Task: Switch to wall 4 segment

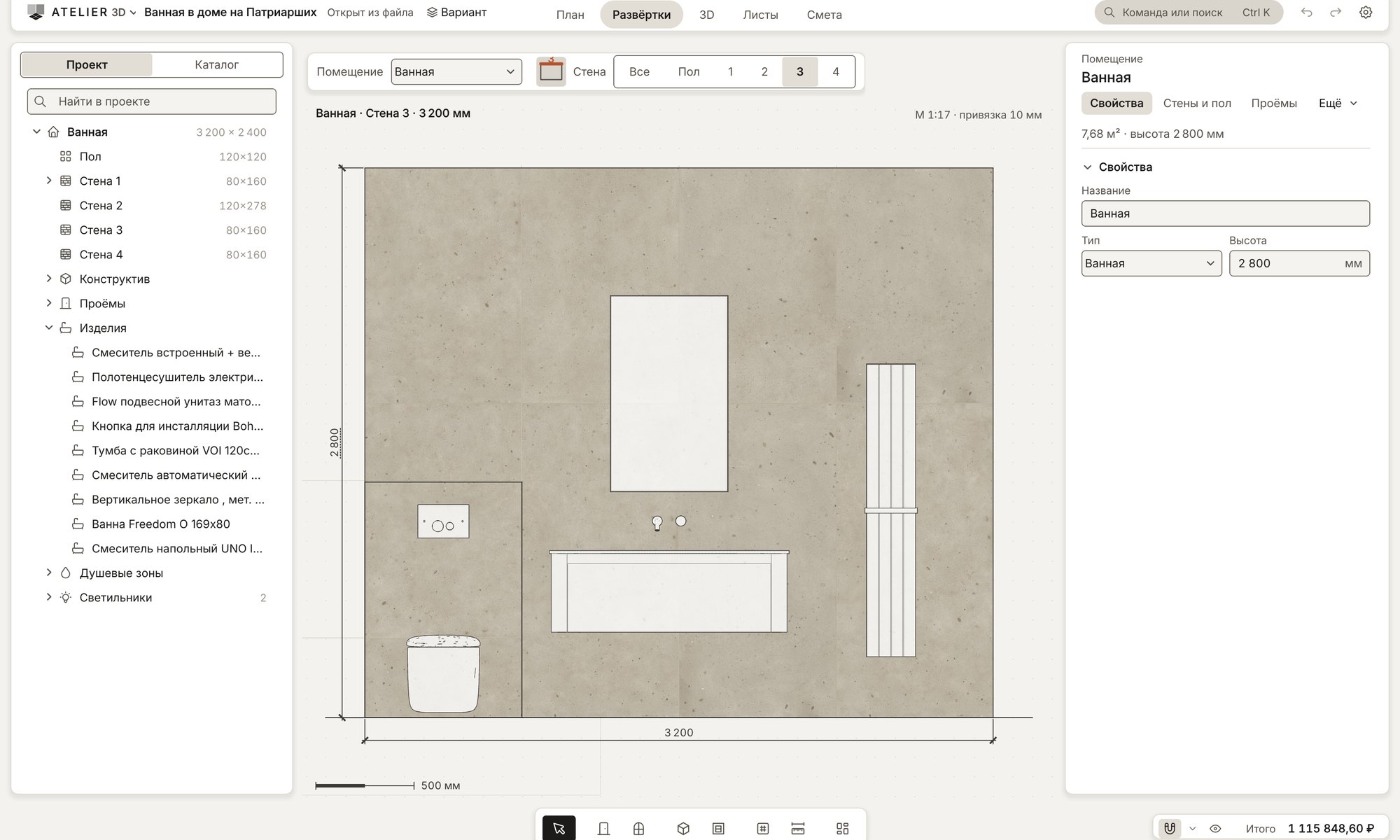Action: tap(836, 71)
